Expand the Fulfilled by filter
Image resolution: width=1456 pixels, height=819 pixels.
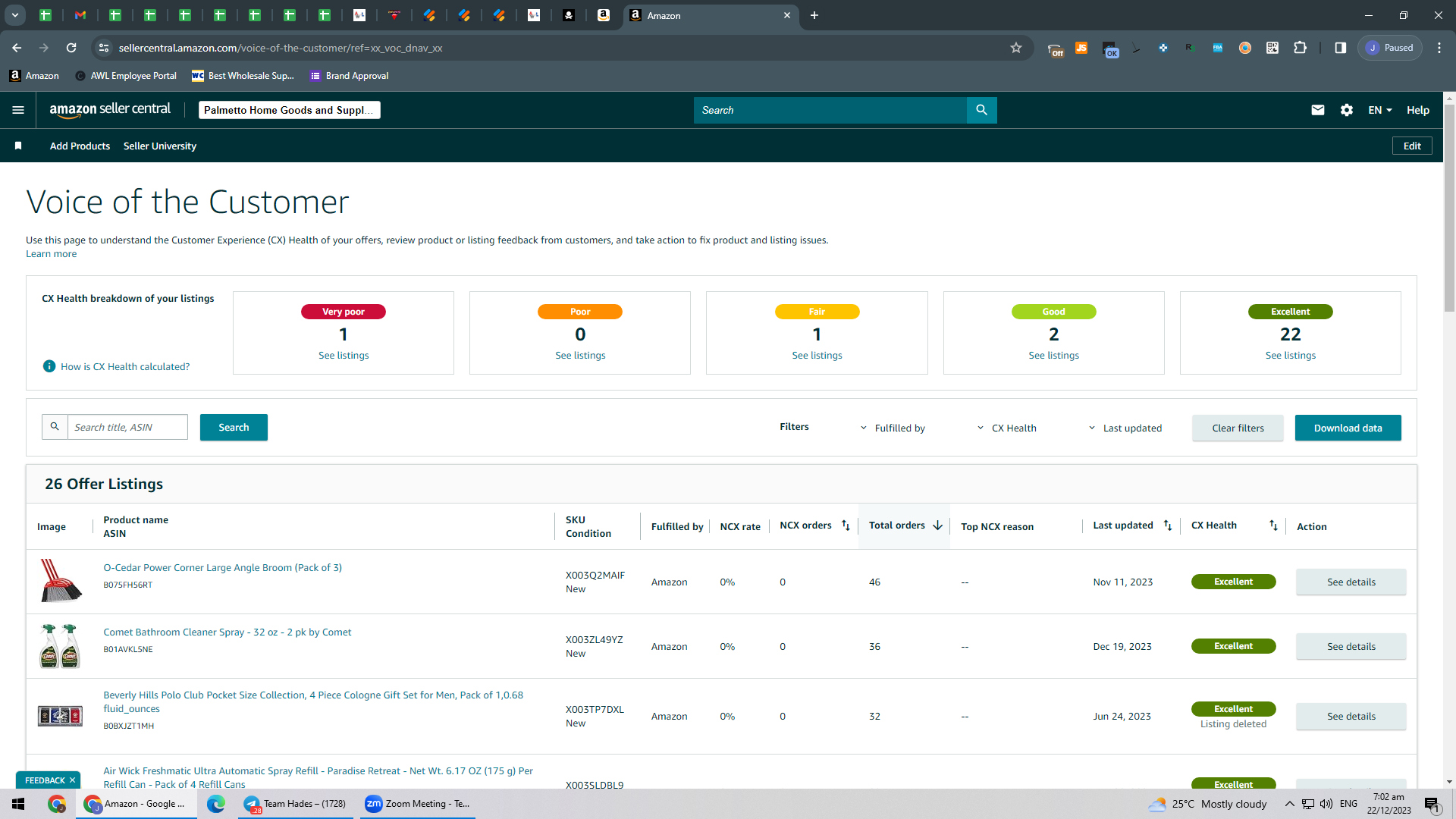tap(893, 428)
